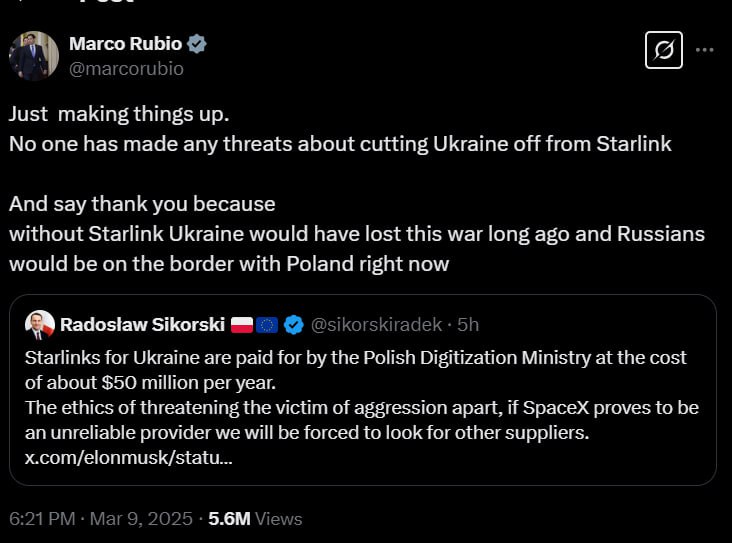The image size is (732, 543).
Task: Open the three-dot more options menu
Action: pos(705,49)
